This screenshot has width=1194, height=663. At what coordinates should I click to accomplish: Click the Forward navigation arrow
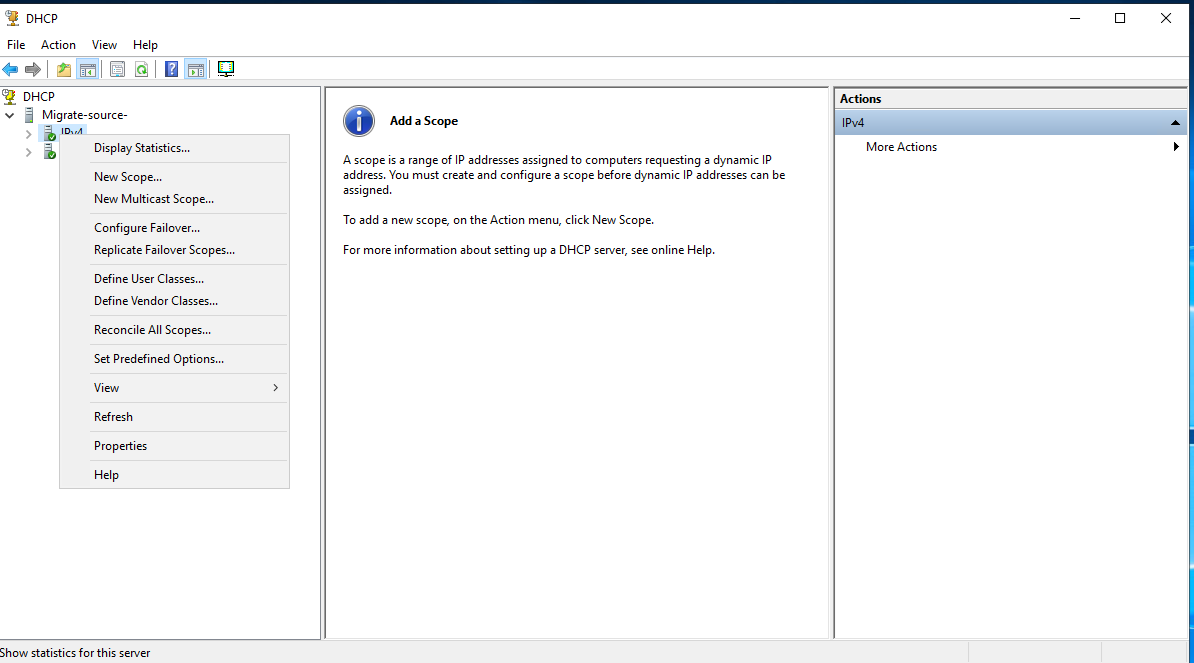[32, 68]
